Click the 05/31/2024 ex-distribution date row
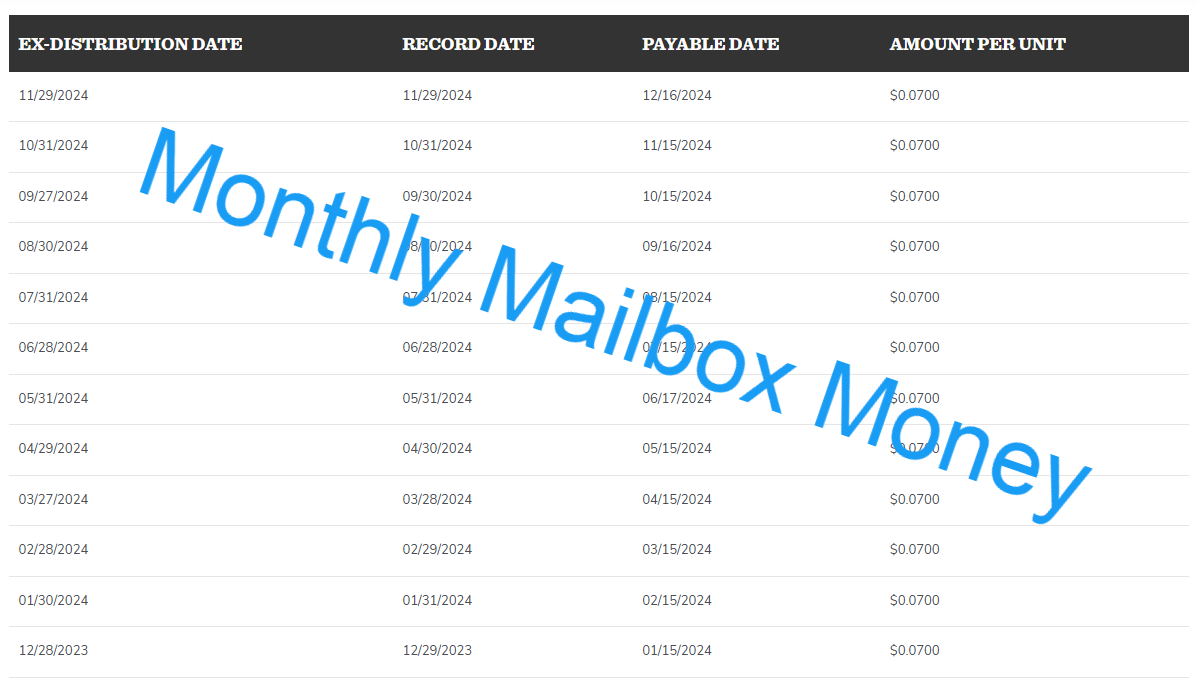Viewport: 1197px width, 687px height. click(x=53, y=397)
